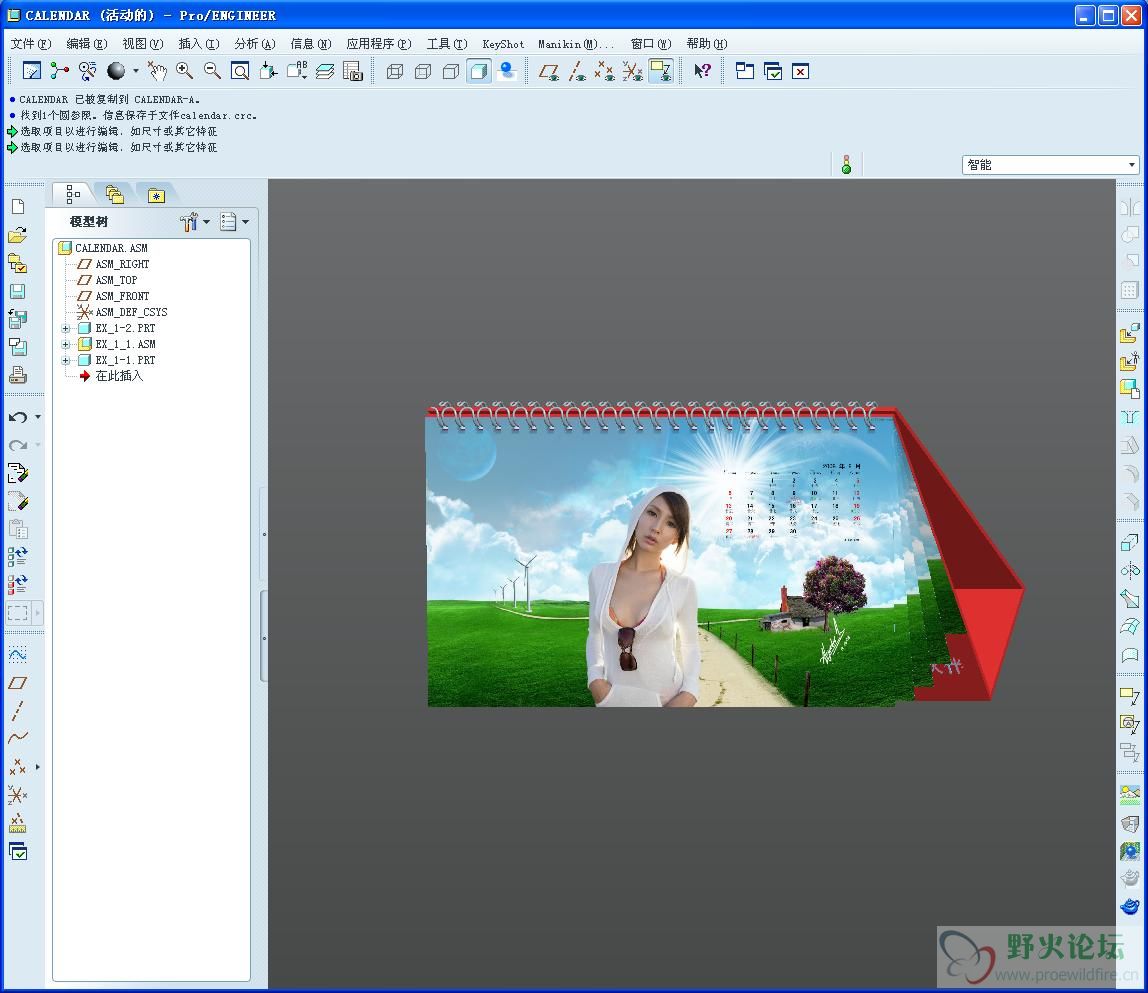
Task: Open the 文件(F) menu
Action: click(x=31, y=44)
